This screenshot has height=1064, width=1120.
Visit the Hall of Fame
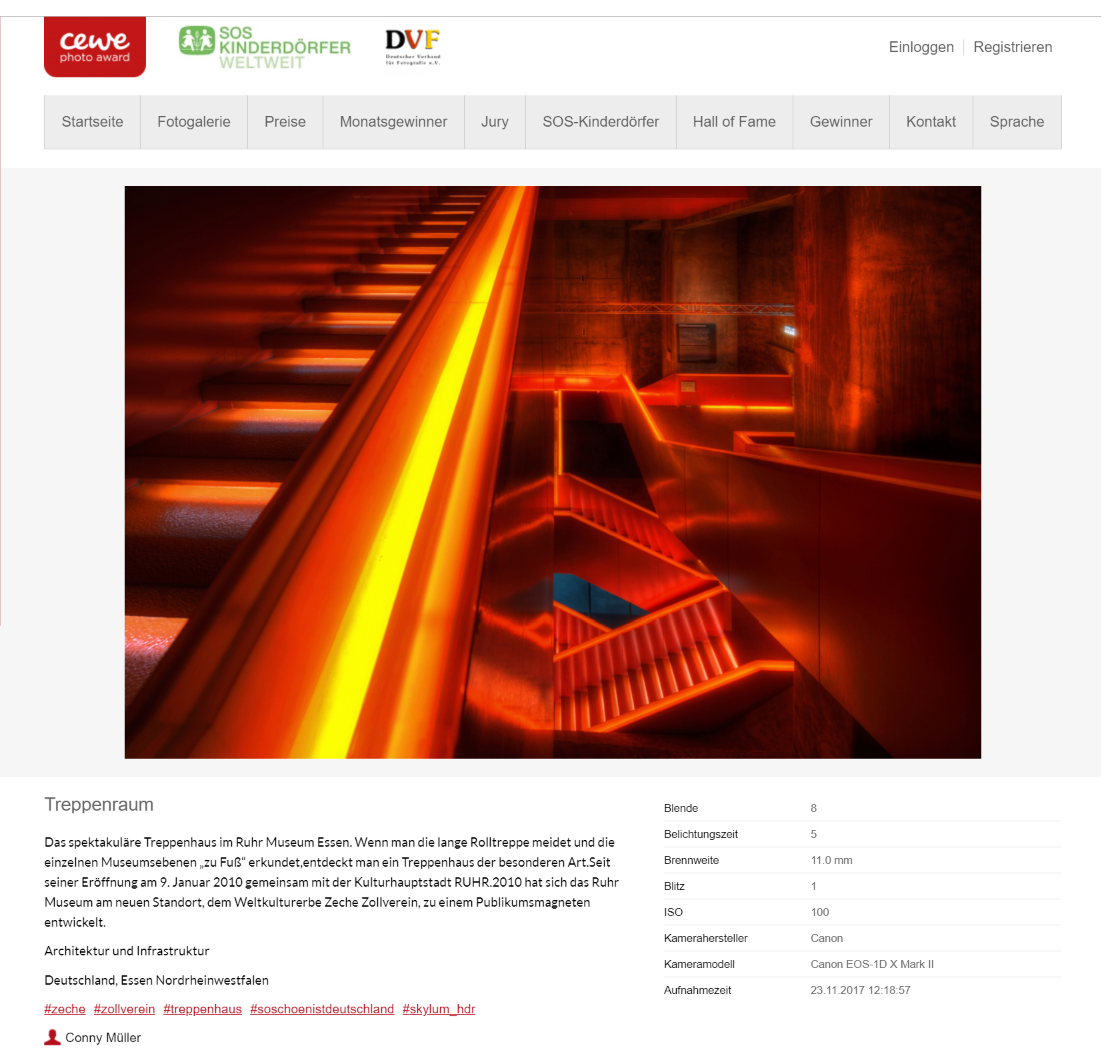[x=734, y=122]
